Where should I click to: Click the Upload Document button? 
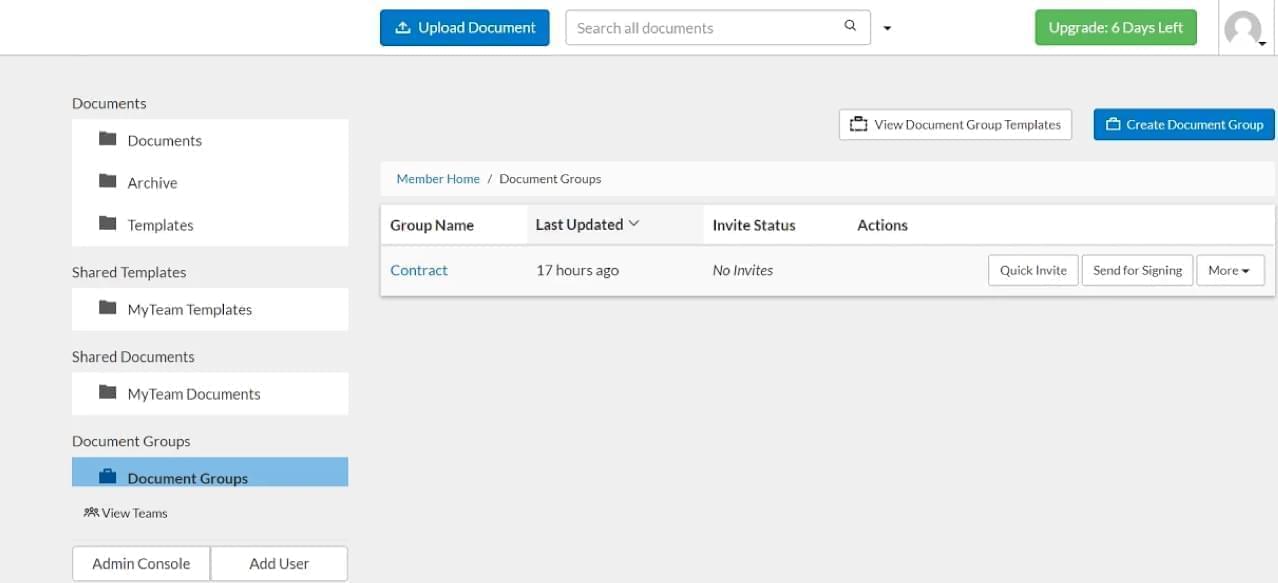(465, 28)
